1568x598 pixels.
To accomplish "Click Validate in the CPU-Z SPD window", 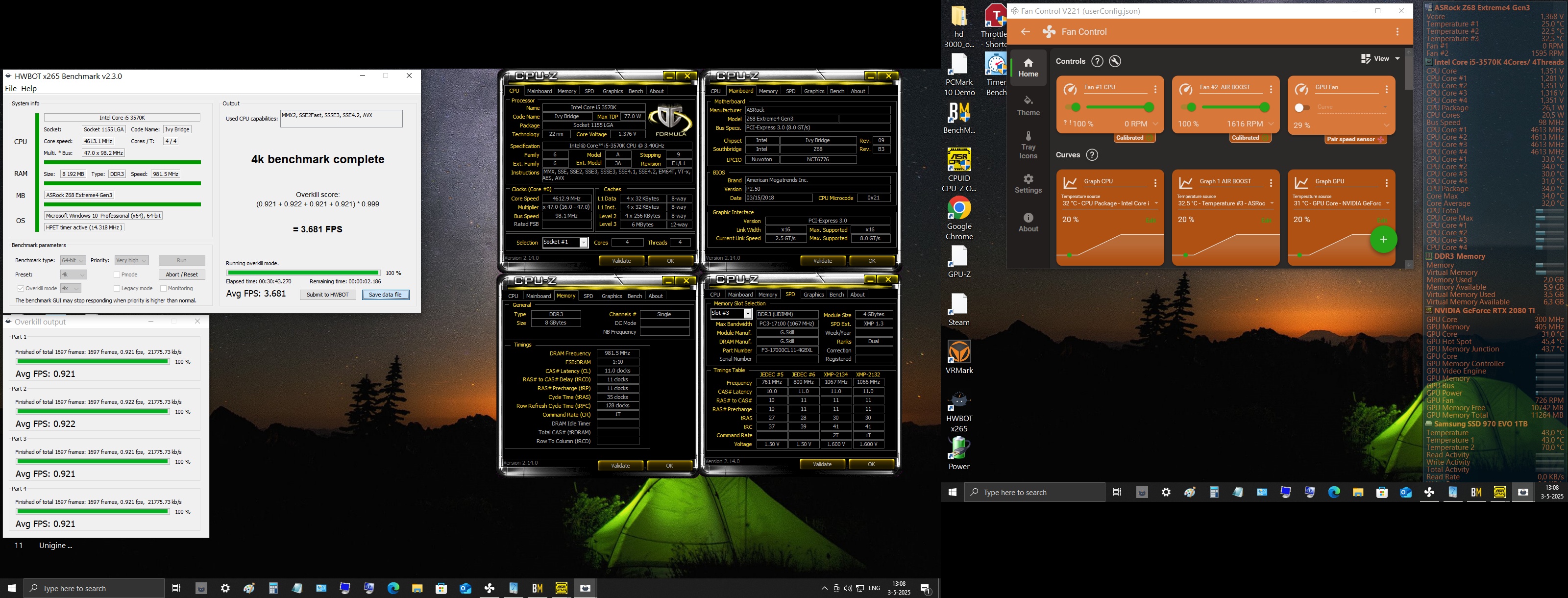I will click(822, 464).
